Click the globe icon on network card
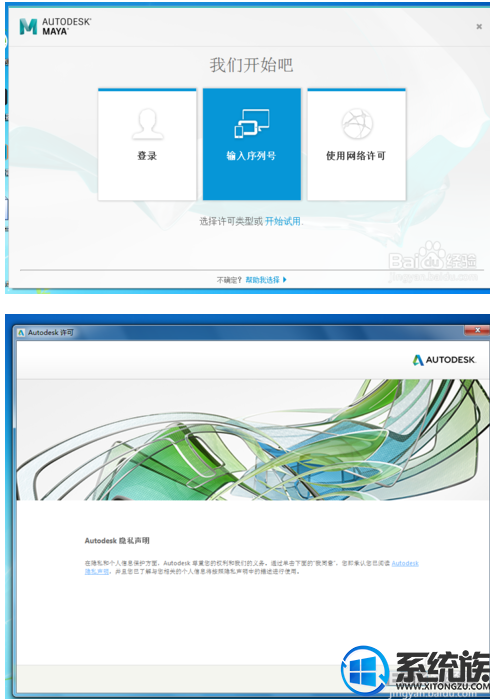Image resolution: width=490 pixels, height=699 pixels. (357, 123)
